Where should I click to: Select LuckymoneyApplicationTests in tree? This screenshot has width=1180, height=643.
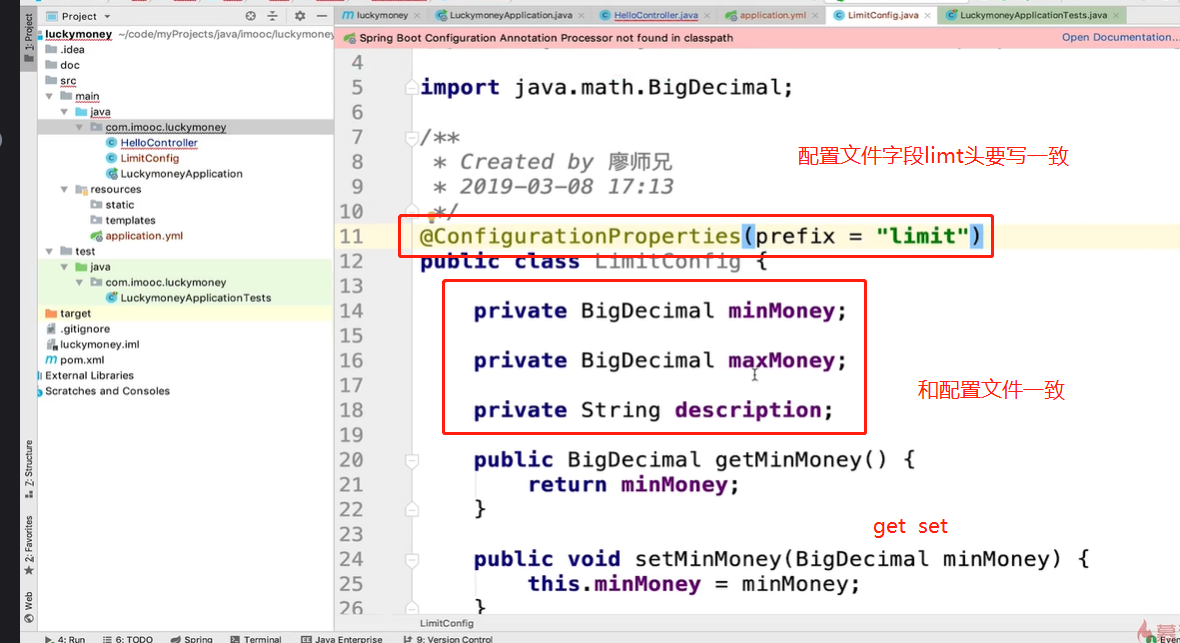tap(196, 297)
